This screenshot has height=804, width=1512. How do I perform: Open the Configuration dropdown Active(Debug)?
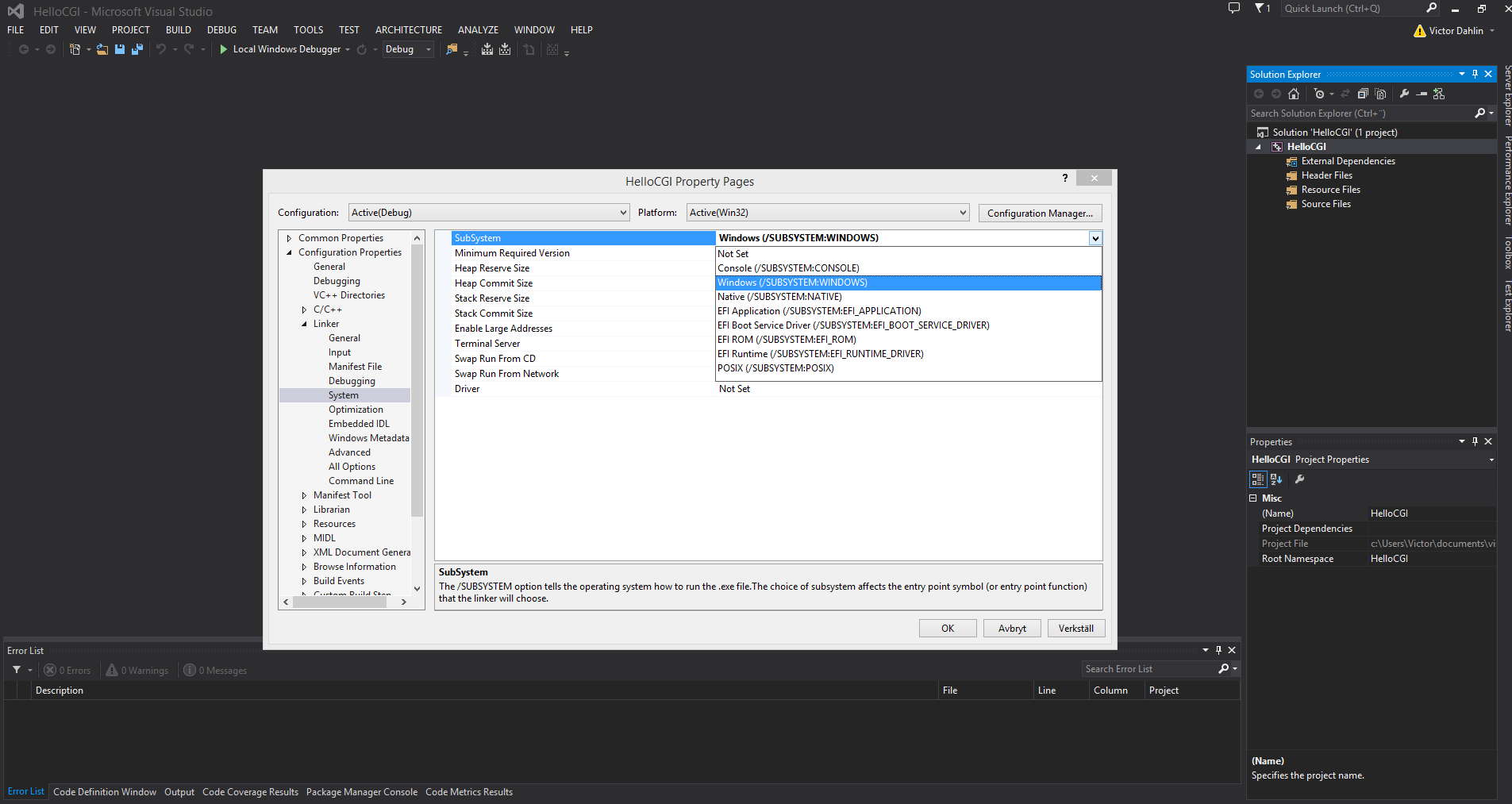pos(489,213)
